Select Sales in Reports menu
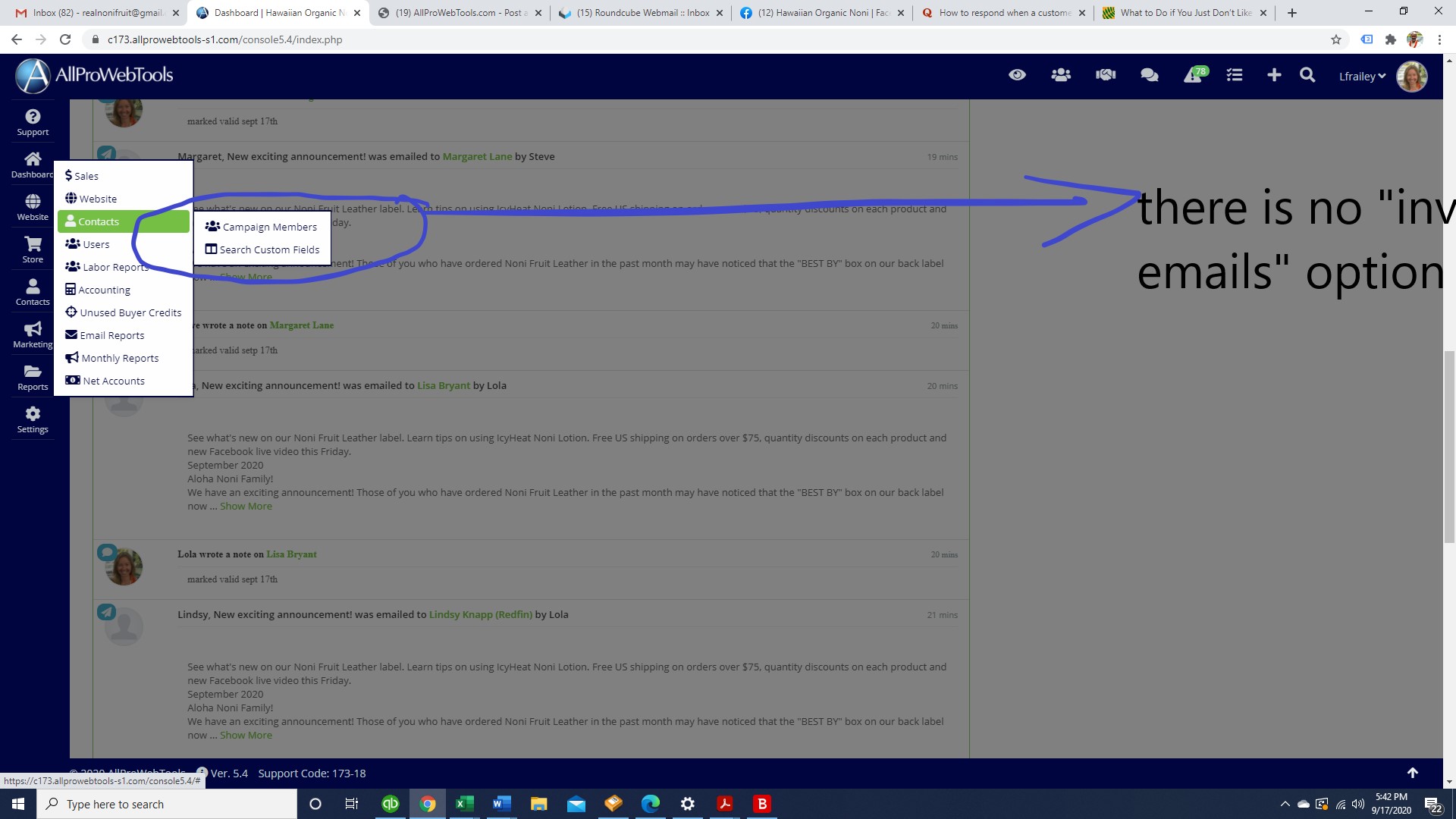This screenshot has height=819, width=1456. [x=124, y=176]
